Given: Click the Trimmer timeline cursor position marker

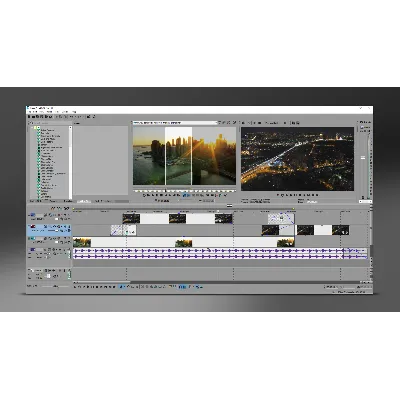Looking at the screenshot, I should pos(165,191).
